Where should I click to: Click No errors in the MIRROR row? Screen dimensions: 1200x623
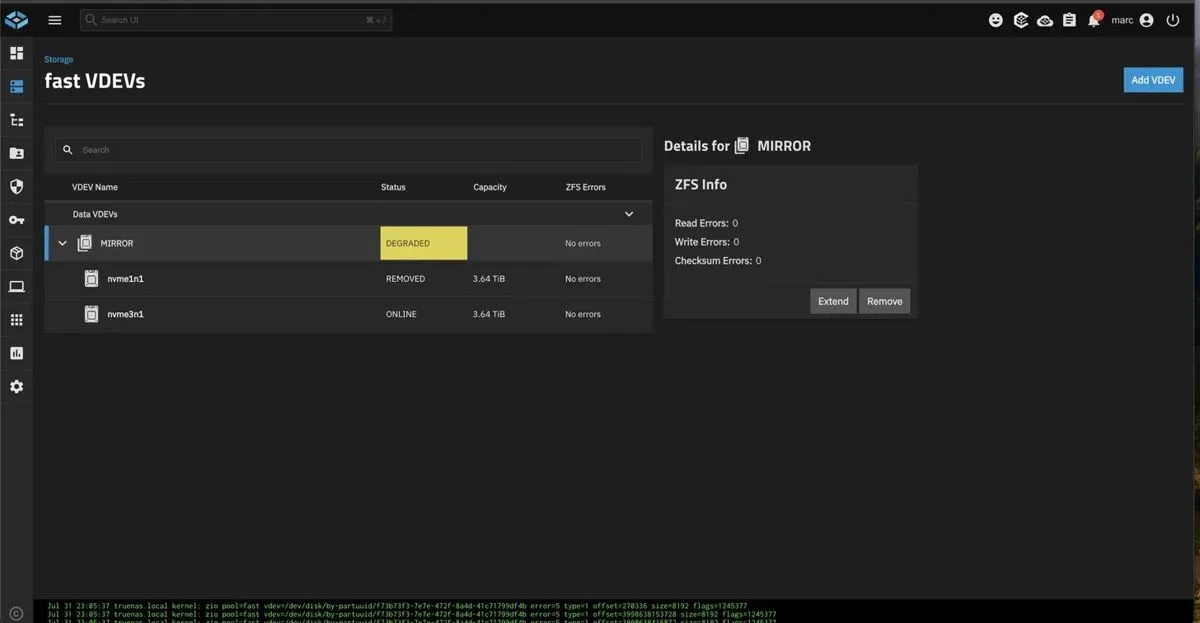[582, 243]
